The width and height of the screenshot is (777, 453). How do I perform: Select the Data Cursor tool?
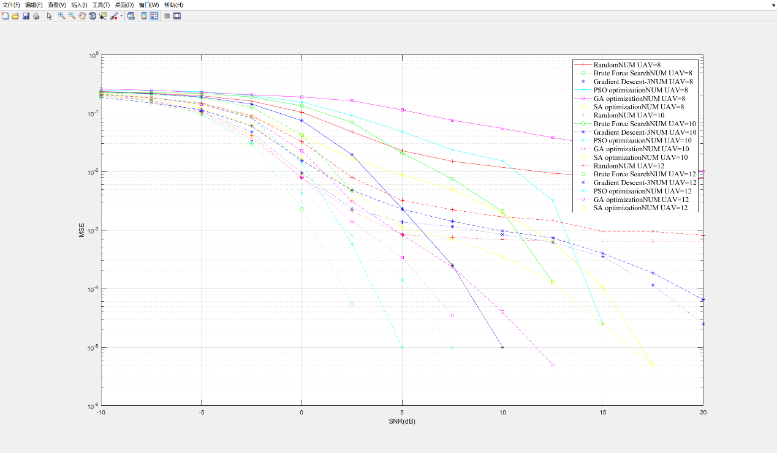pos(103,16)
